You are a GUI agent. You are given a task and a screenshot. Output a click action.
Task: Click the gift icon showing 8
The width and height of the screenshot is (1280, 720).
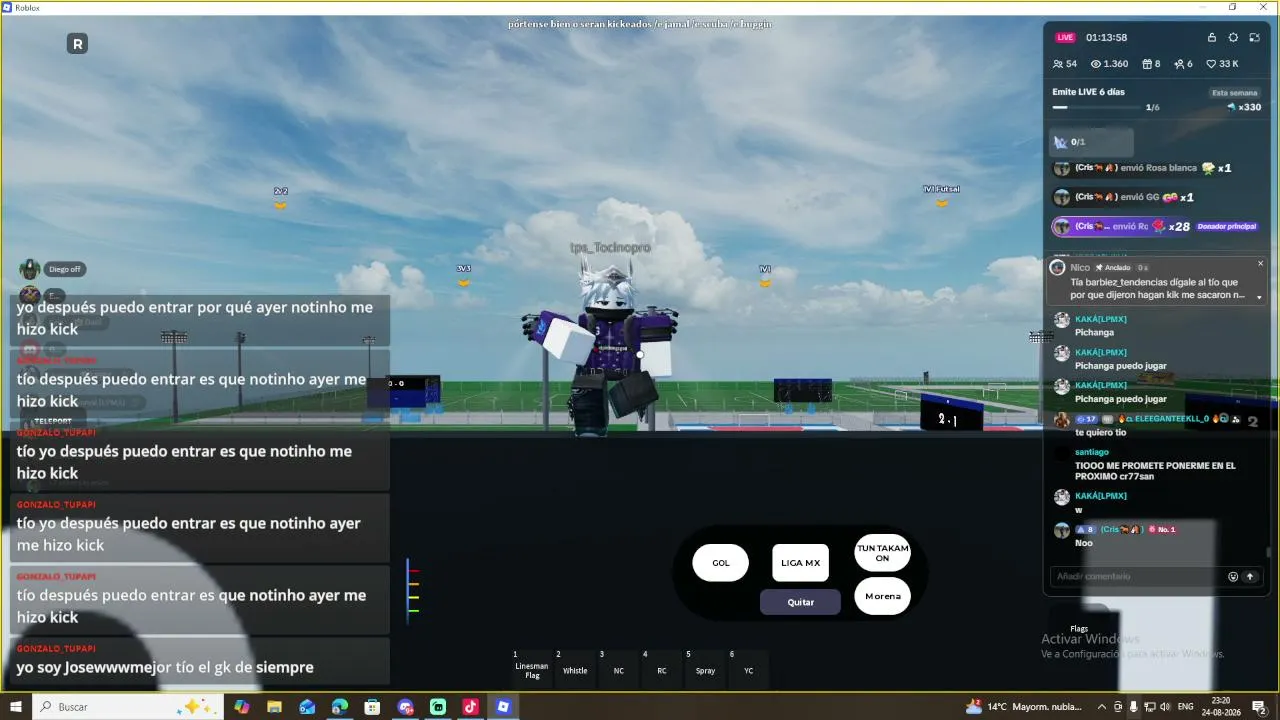[1146, 64]
